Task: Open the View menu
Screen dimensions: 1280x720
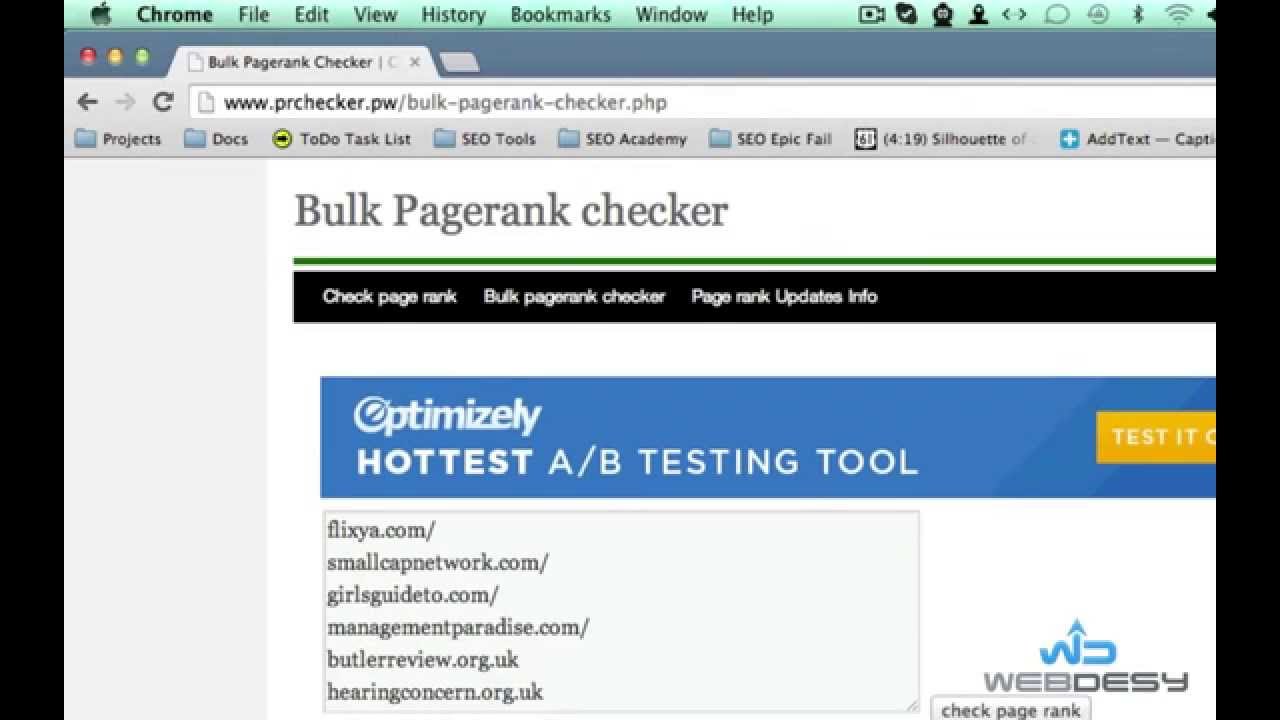Action: click(x=375, y=15)
